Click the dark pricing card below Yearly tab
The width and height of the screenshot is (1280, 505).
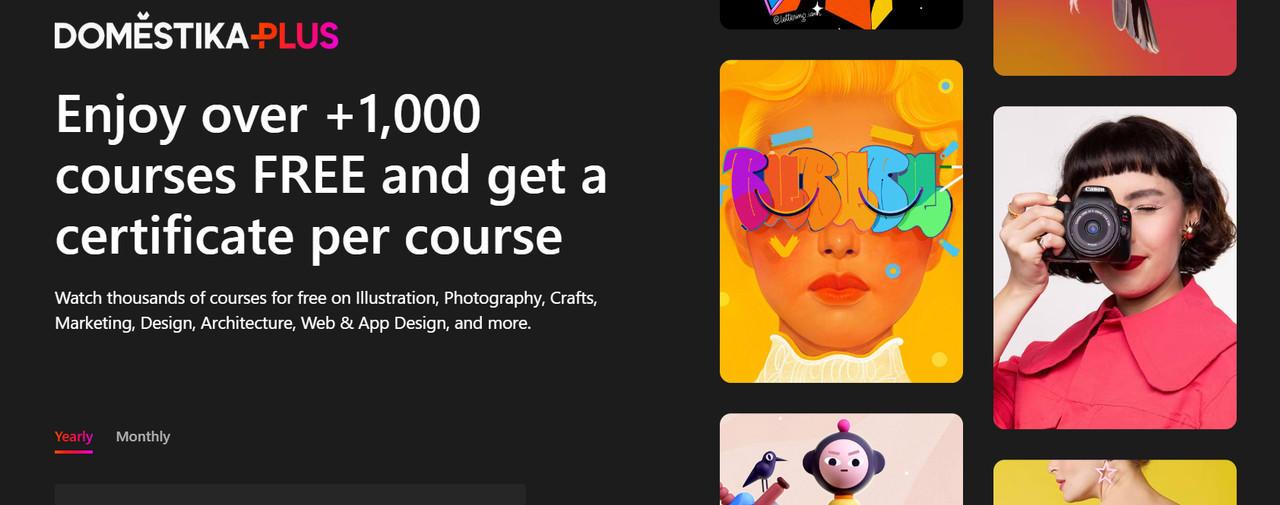click(x=290, y=494)
